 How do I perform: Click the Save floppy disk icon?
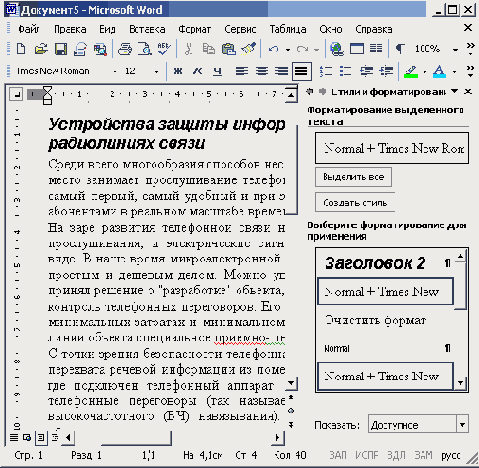(x=61, y=49)
